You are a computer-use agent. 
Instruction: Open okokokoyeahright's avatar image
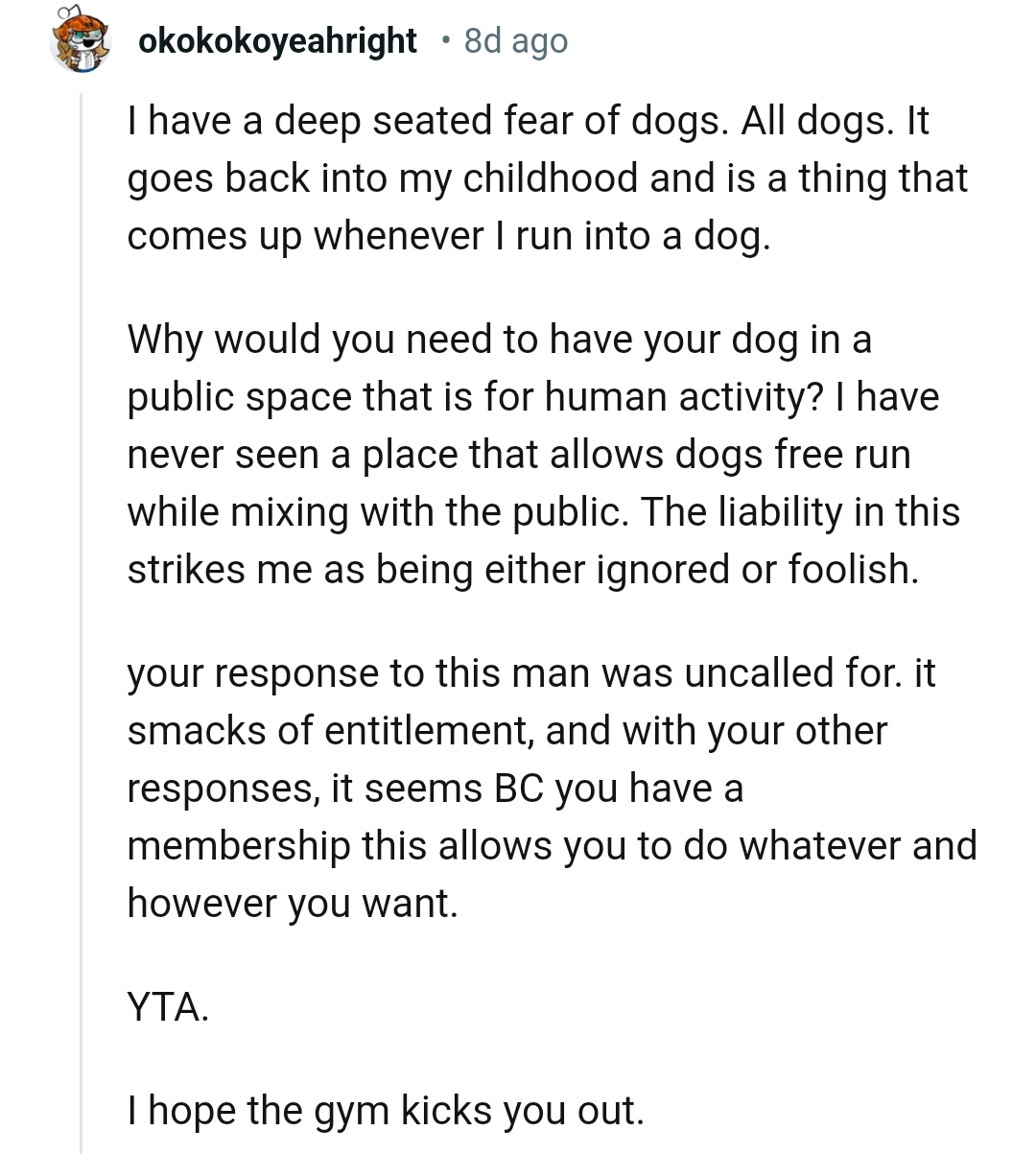click(81, 42)
